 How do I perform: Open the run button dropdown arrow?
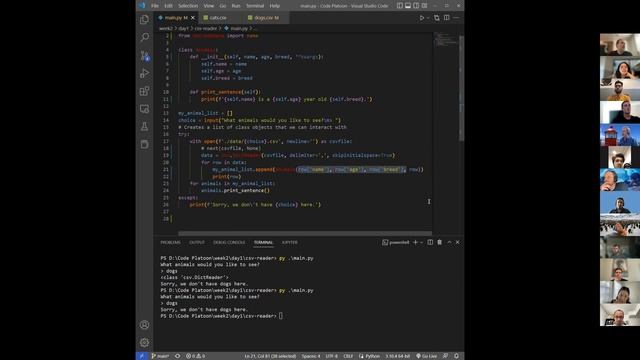(428, 18)
